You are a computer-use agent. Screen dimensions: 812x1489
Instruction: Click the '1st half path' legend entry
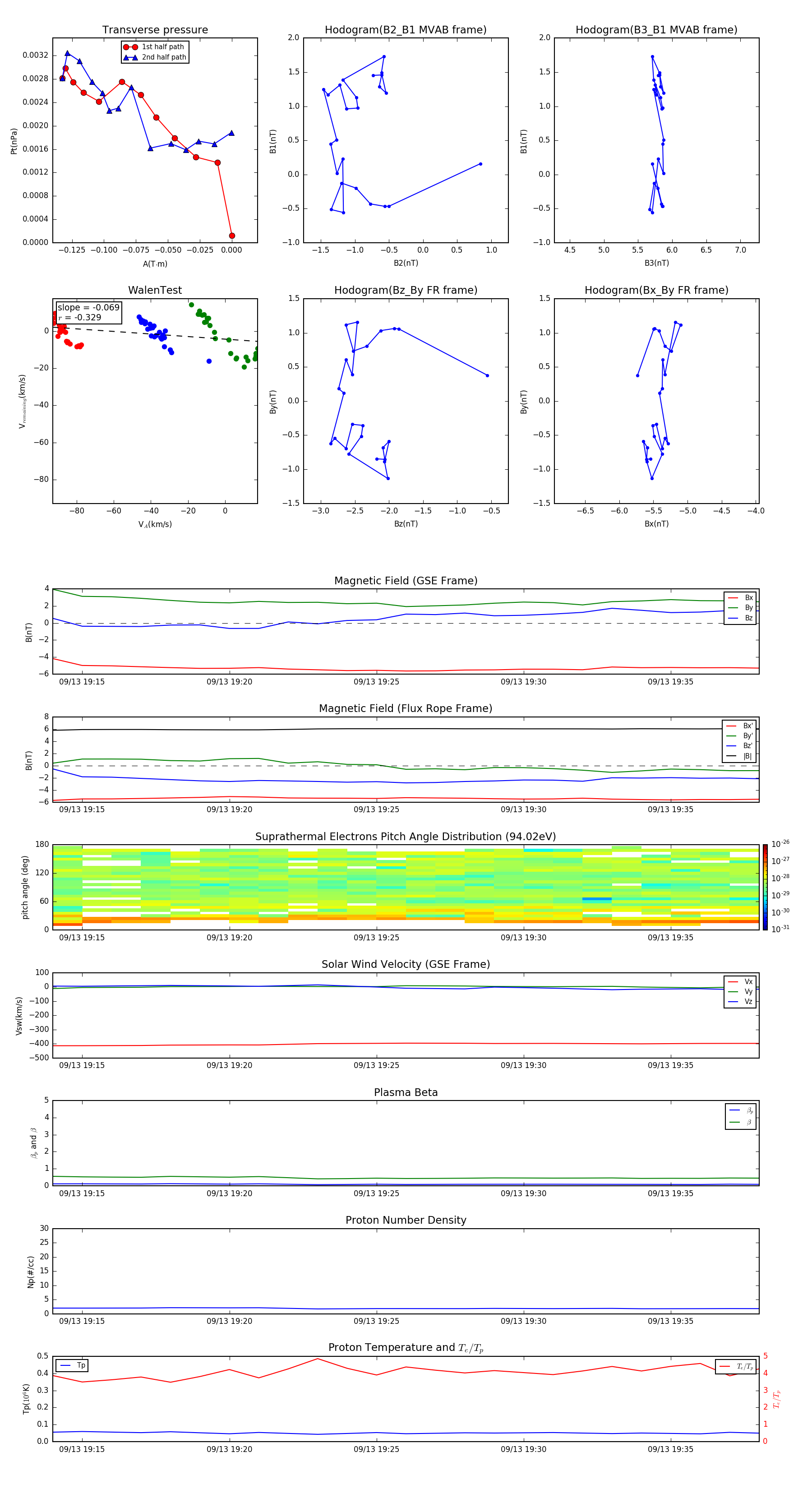[x=154, y=47]
